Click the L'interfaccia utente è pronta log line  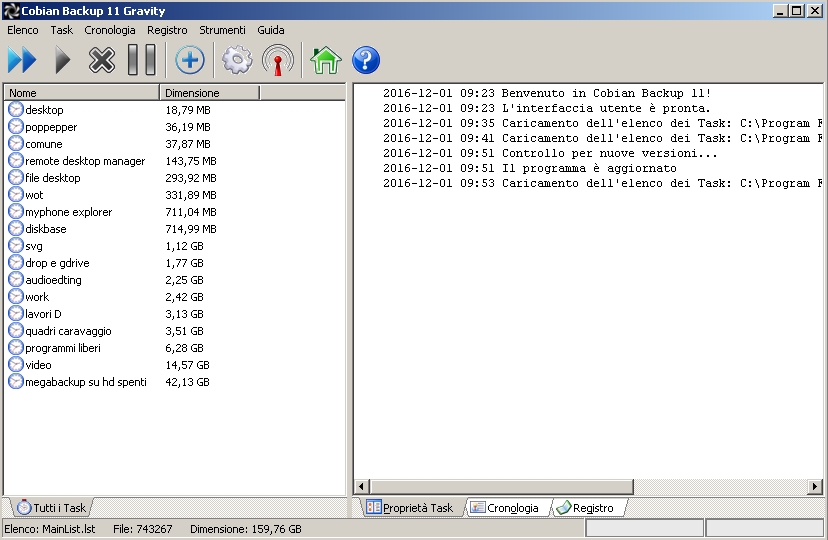547,108
